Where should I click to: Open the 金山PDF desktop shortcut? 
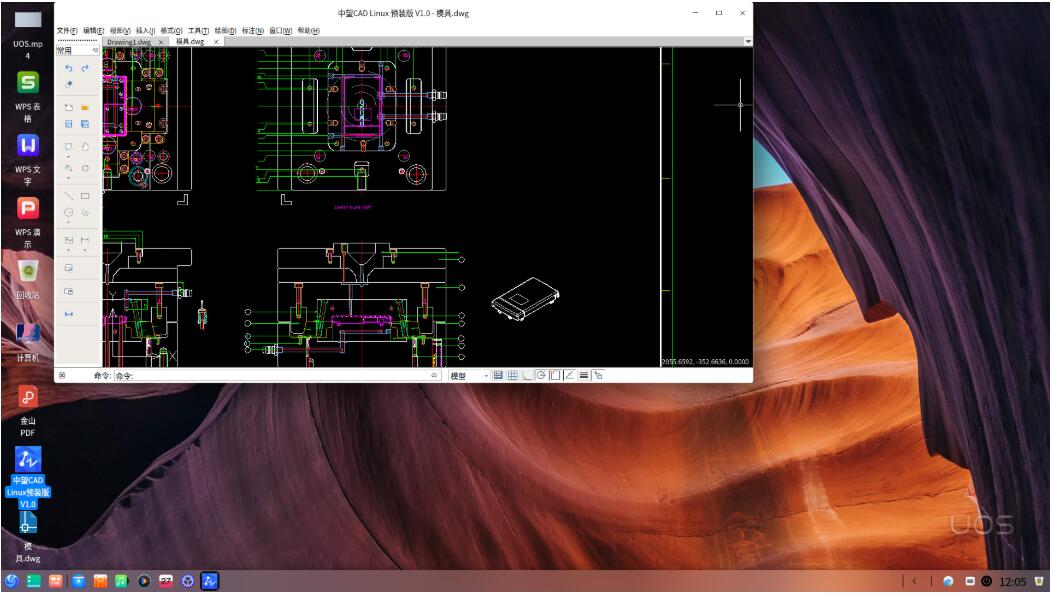(28, 411)
